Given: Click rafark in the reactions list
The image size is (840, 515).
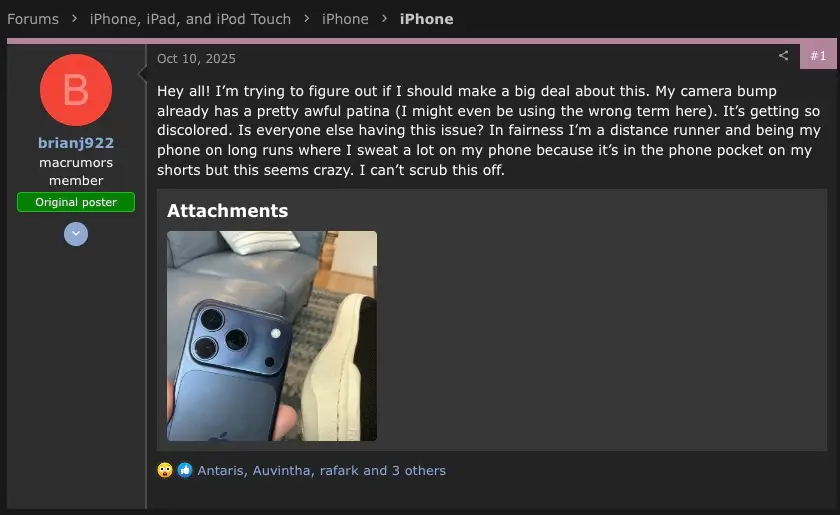Looking at the screenshot, I should [339, 471].
